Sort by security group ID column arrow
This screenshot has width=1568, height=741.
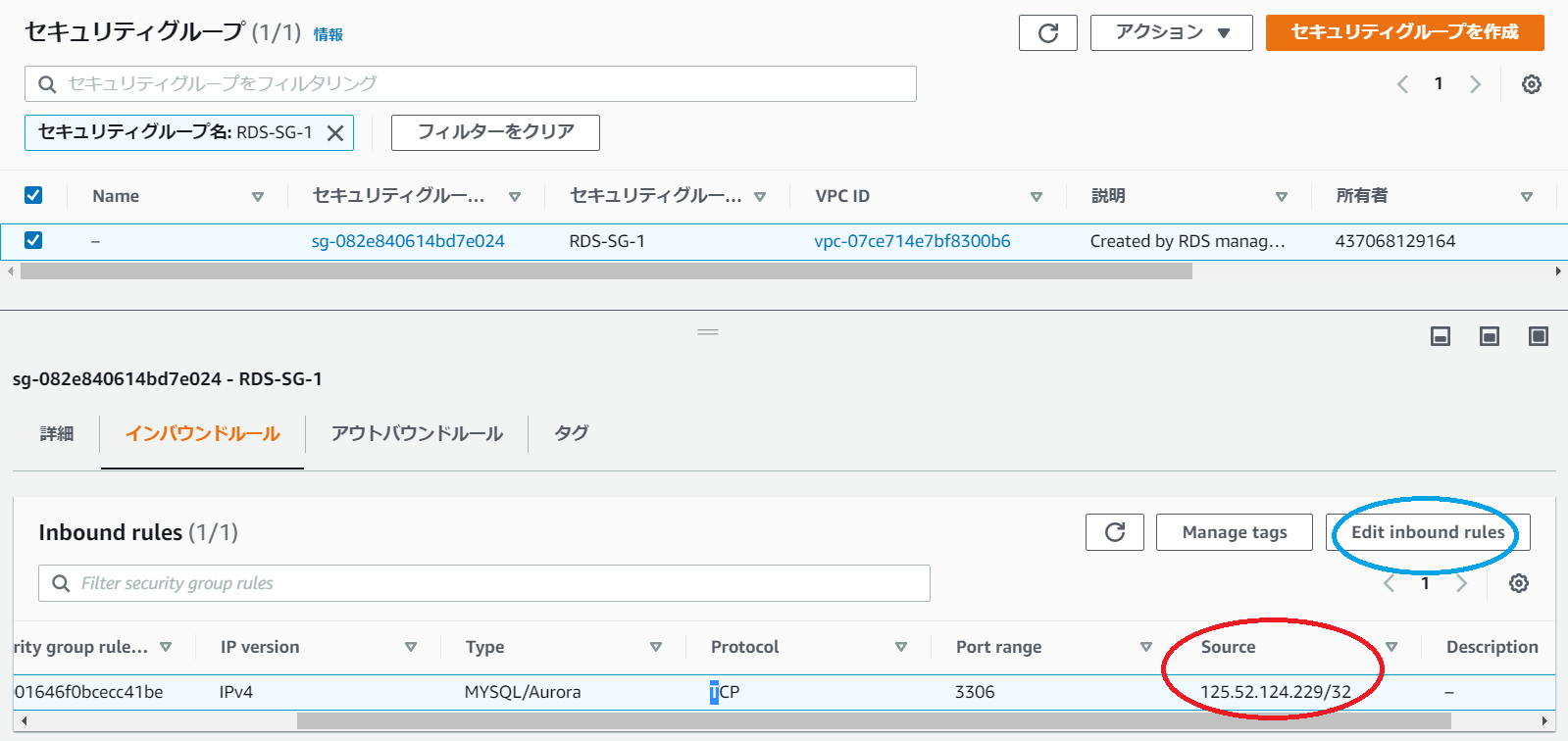(515, 197)
